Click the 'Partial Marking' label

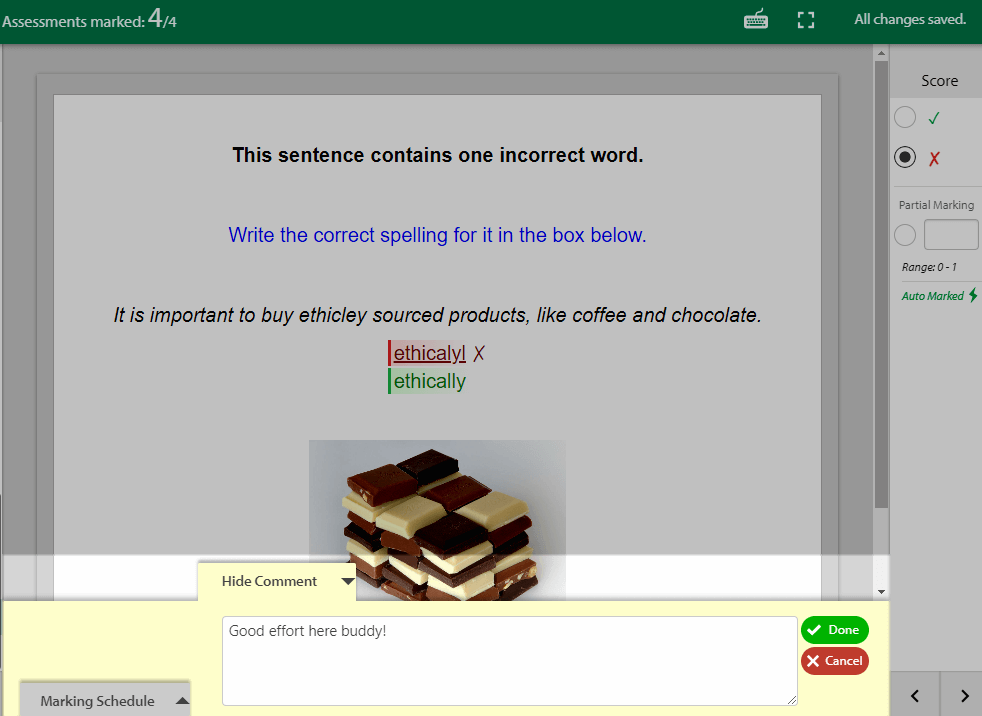[x=936, y=205]
